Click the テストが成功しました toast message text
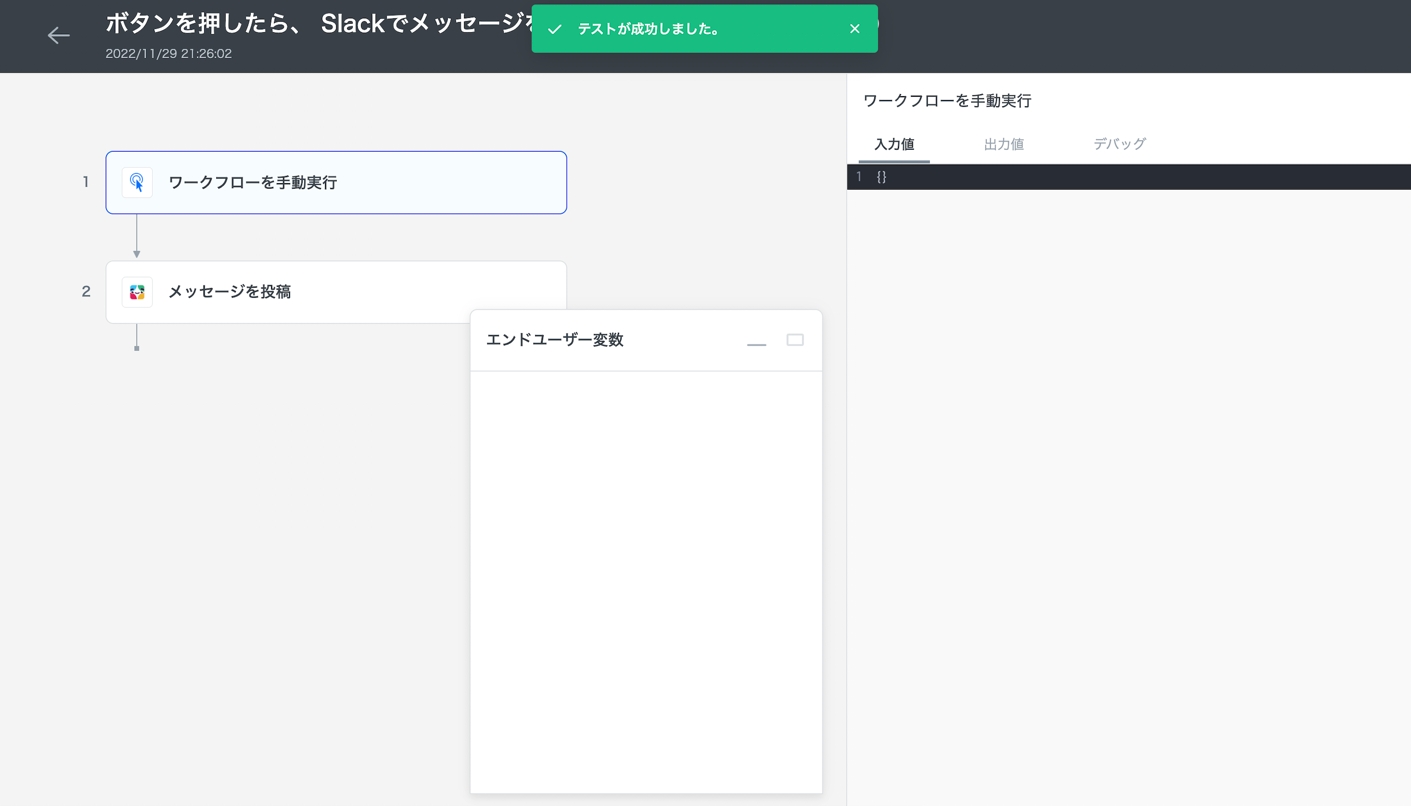The image size is (1411, 806). pyautogui.click(x=649, y=29)
